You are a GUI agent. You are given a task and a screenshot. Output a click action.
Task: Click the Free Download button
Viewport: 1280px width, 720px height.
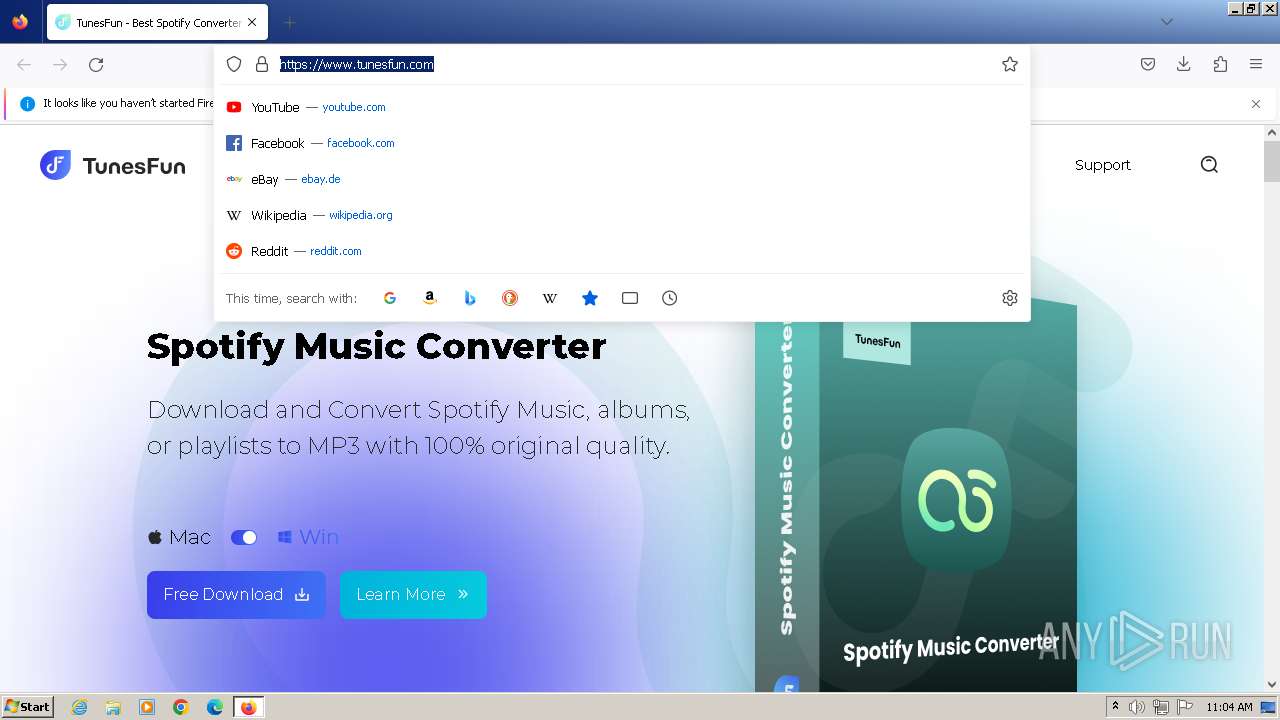point(236,594)
